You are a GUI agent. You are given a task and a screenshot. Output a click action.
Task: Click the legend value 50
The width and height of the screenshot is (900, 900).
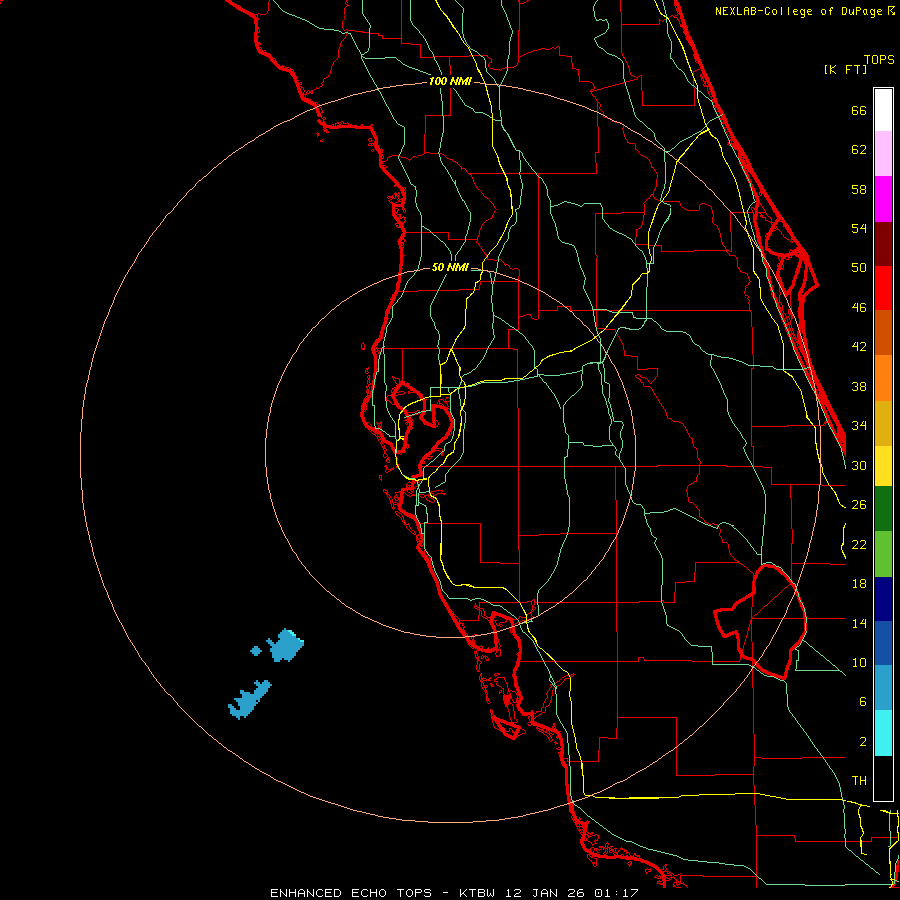tap(859, 267)
